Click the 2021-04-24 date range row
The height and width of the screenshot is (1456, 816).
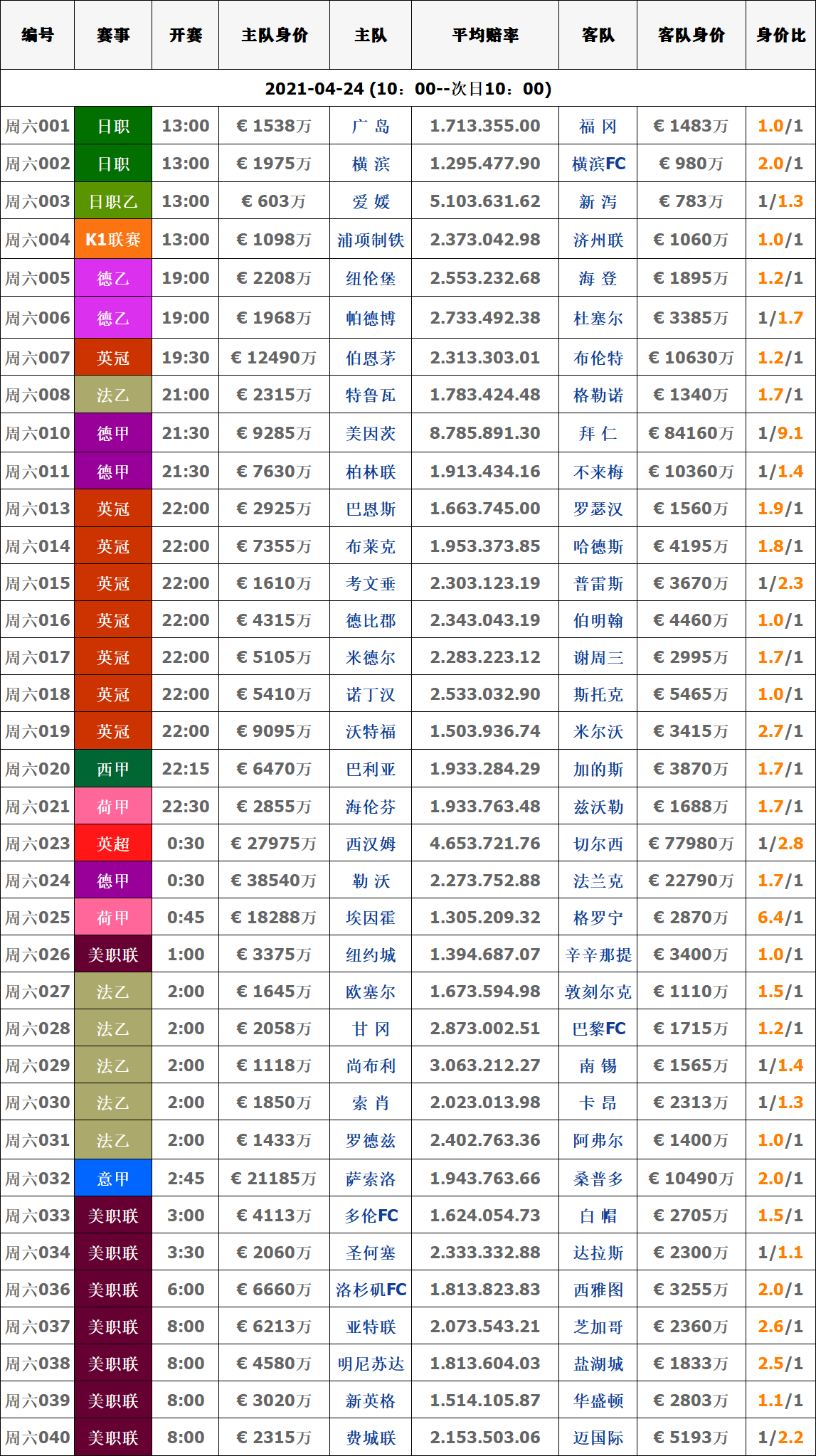[x=408, y=89]
